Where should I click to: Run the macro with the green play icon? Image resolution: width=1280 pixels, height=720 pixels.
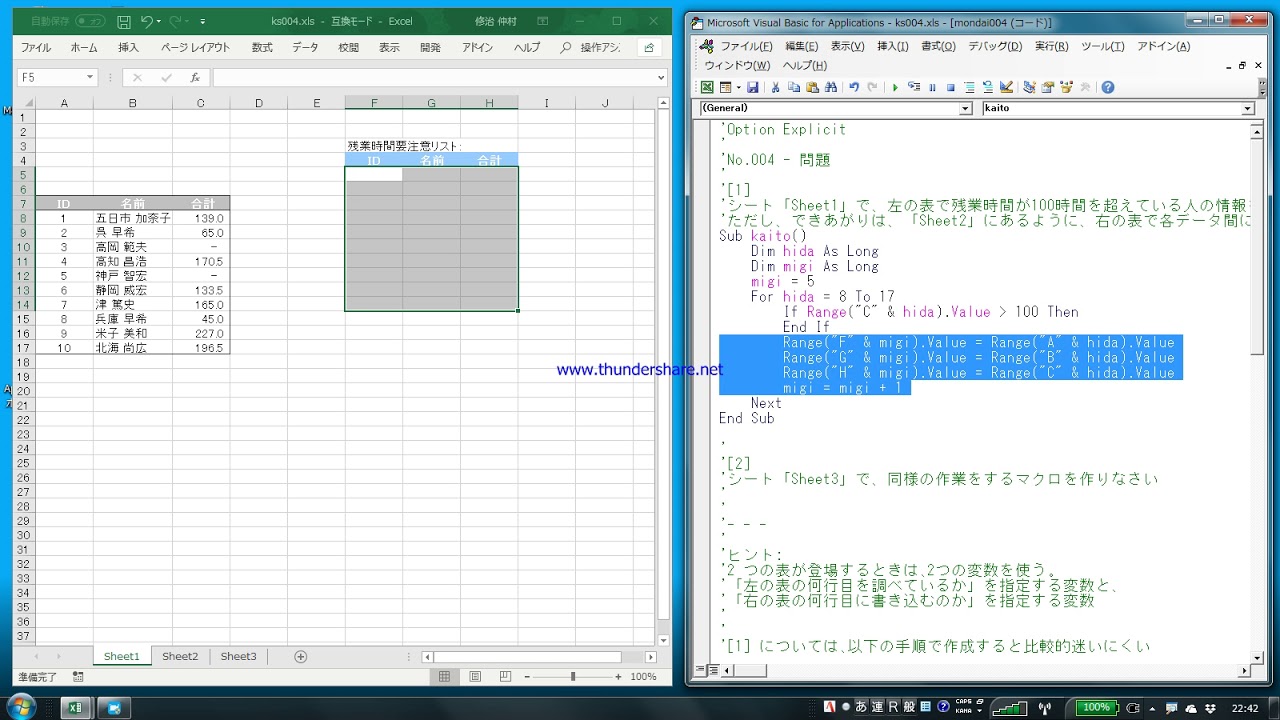click(x=895, y=88)
